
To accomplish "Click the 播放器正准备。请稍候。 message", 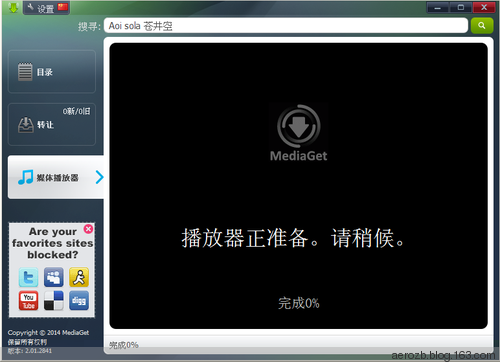I will [293, 238].
